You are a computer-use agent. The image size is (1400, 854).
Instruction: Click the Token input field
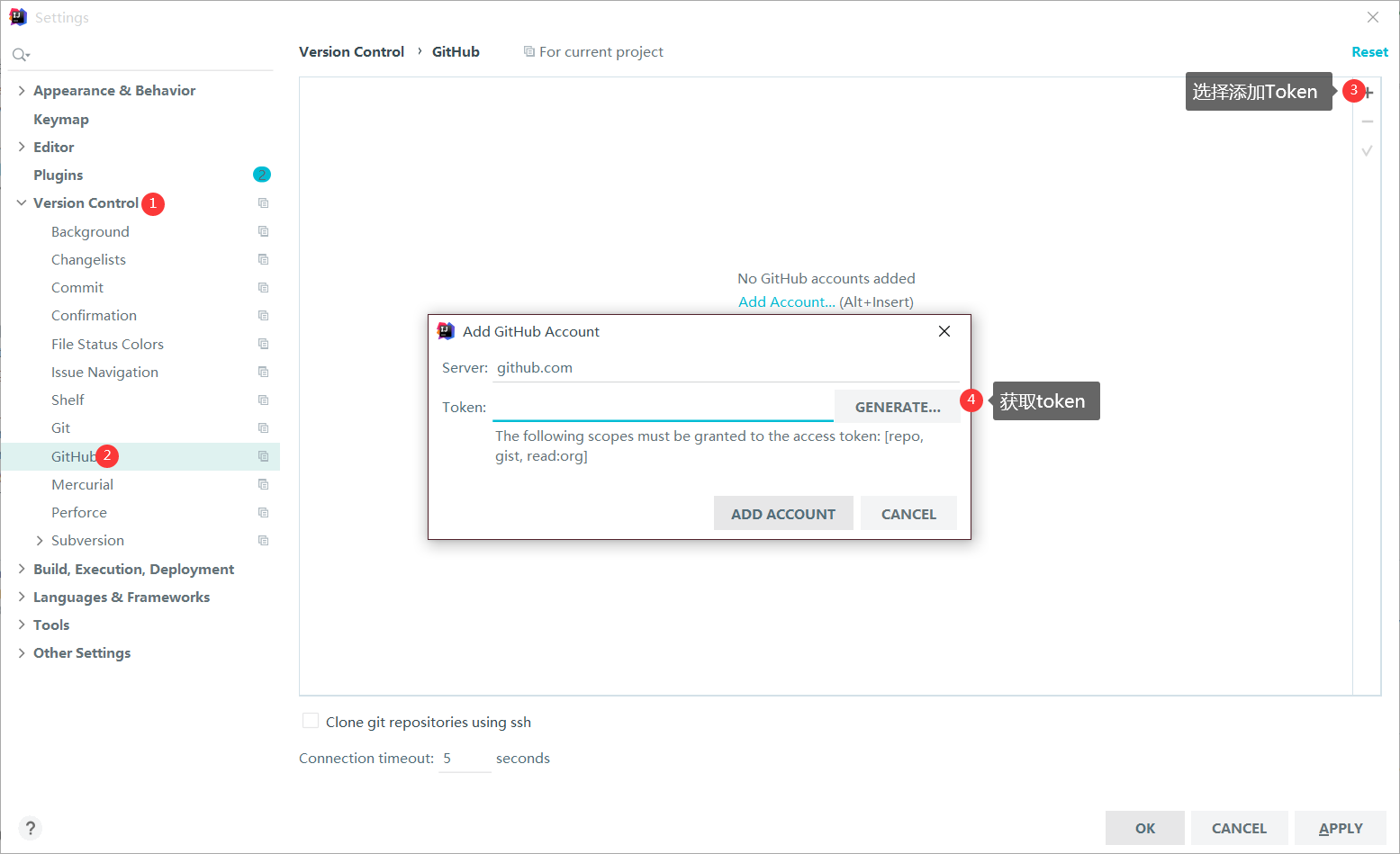663,407
